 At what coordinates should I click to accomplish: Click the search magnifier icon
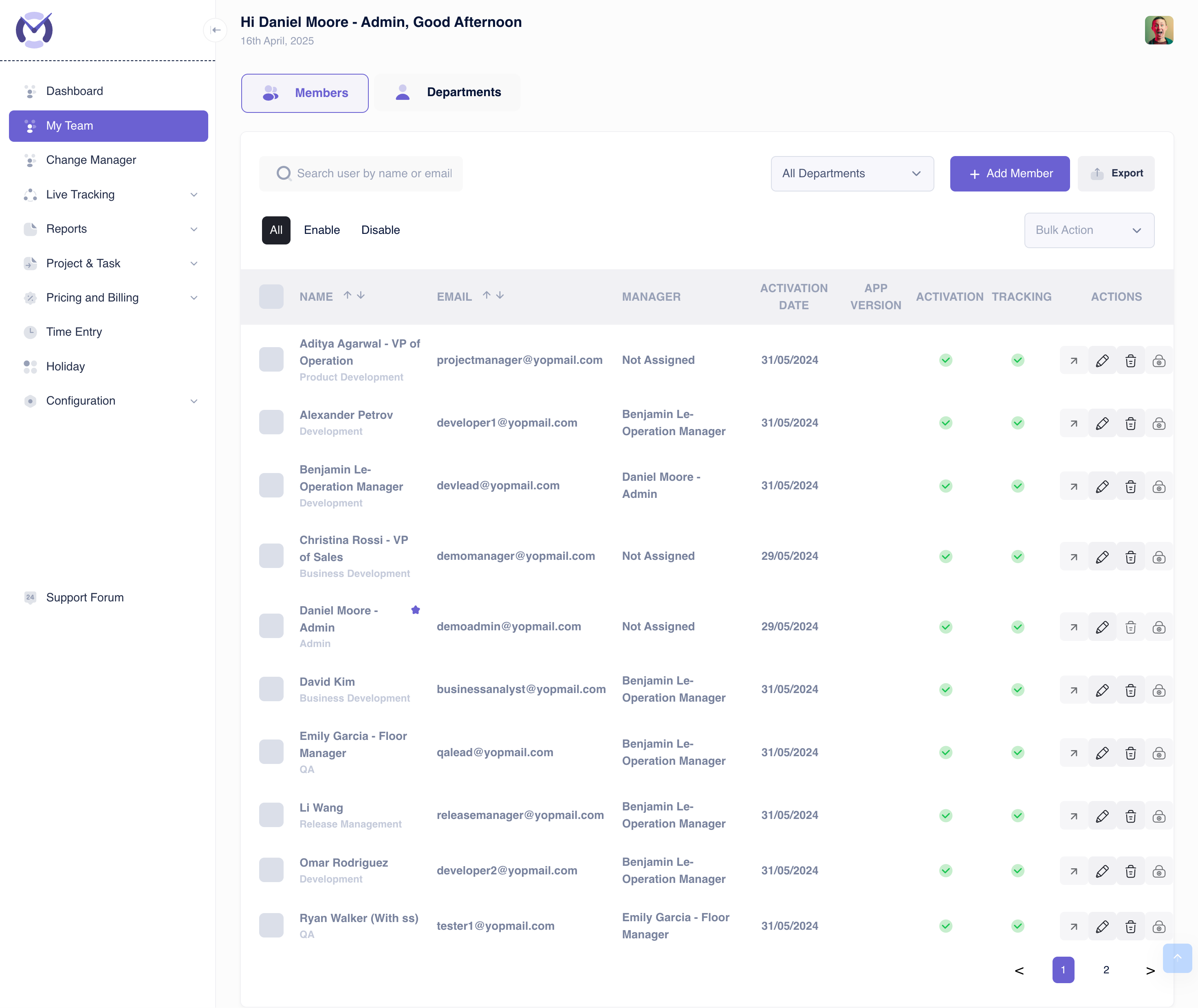284,173
